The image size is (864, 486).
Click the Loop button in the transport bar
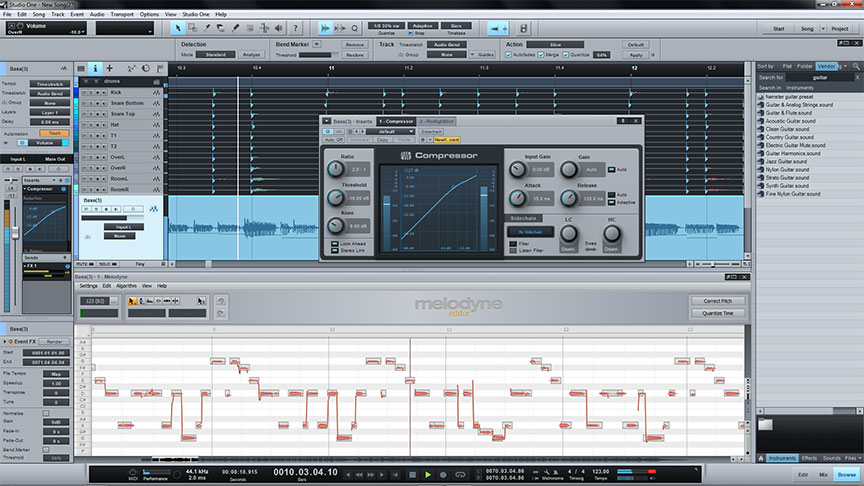click(x=460, y=474)
